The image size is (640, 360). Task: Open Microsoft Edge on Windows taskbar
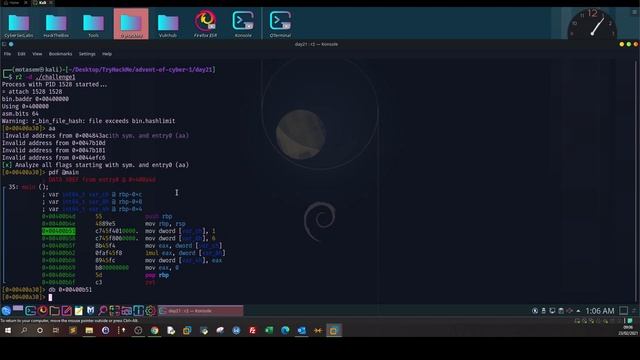coord(285,331)
